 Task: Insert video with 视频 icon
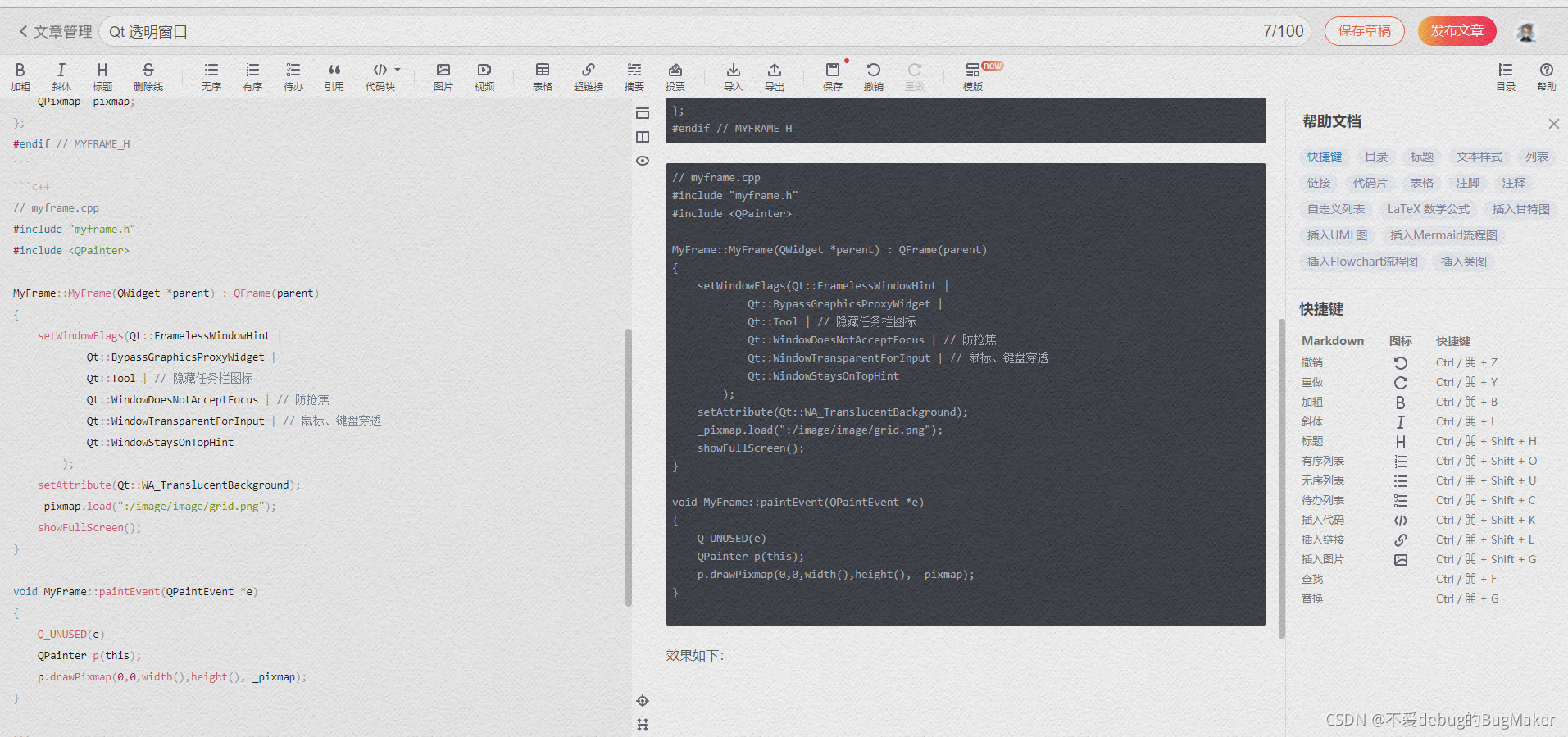484,76
